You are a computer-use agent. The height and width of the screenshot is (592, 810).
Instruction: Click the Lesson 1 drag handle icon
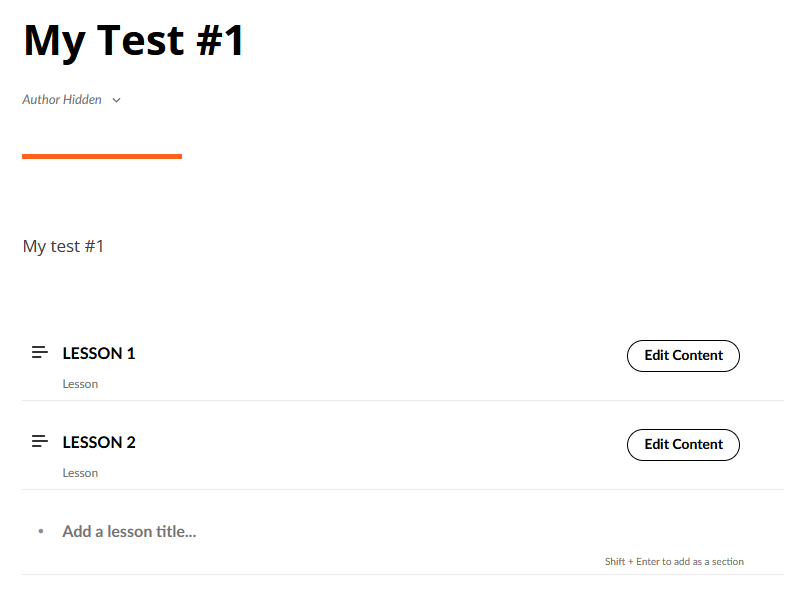(x=40, y=353)
